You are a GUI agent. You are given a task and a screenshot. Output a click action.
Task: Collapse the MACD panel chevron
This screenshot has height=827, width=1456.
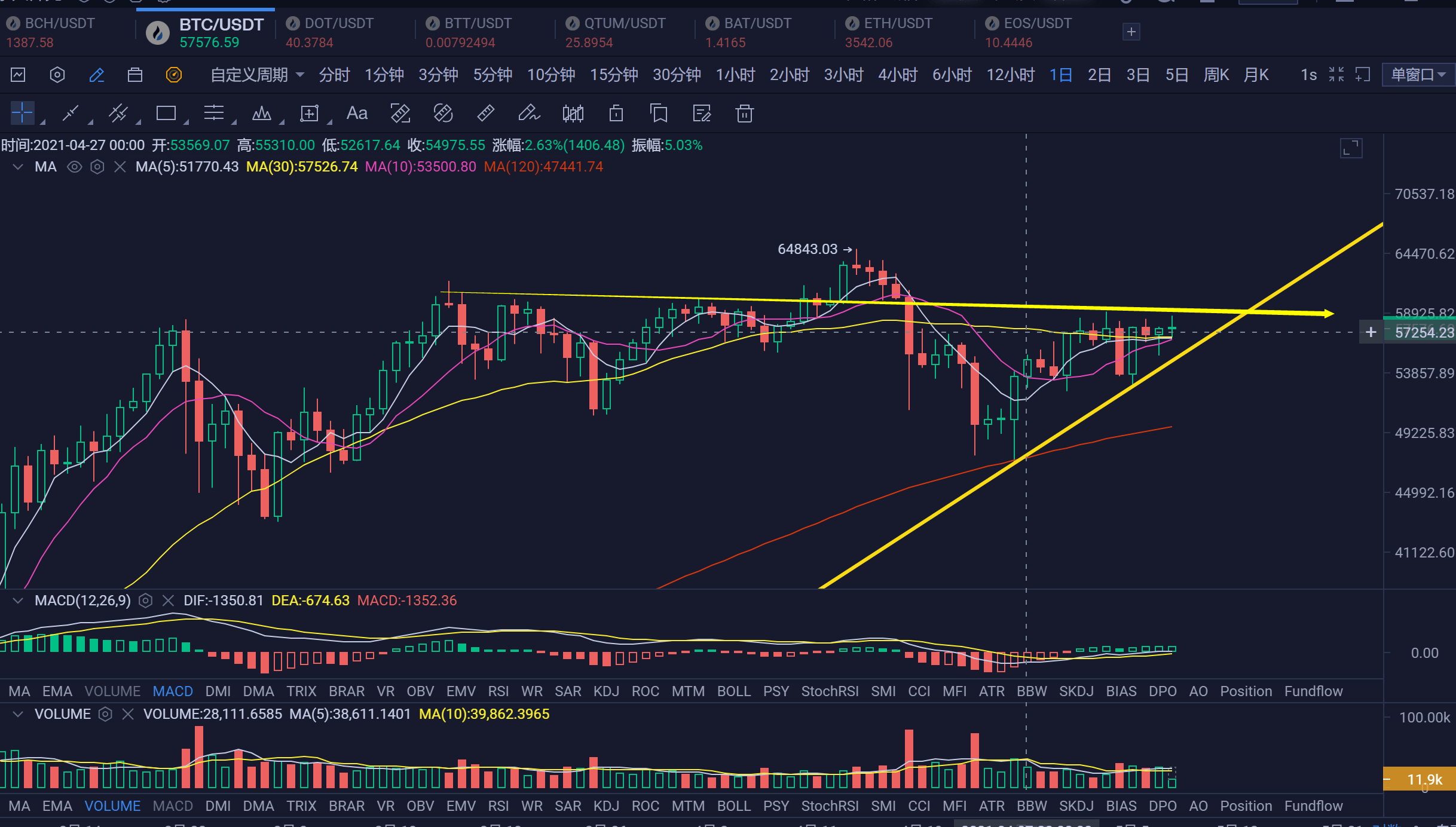pos(18,601)
